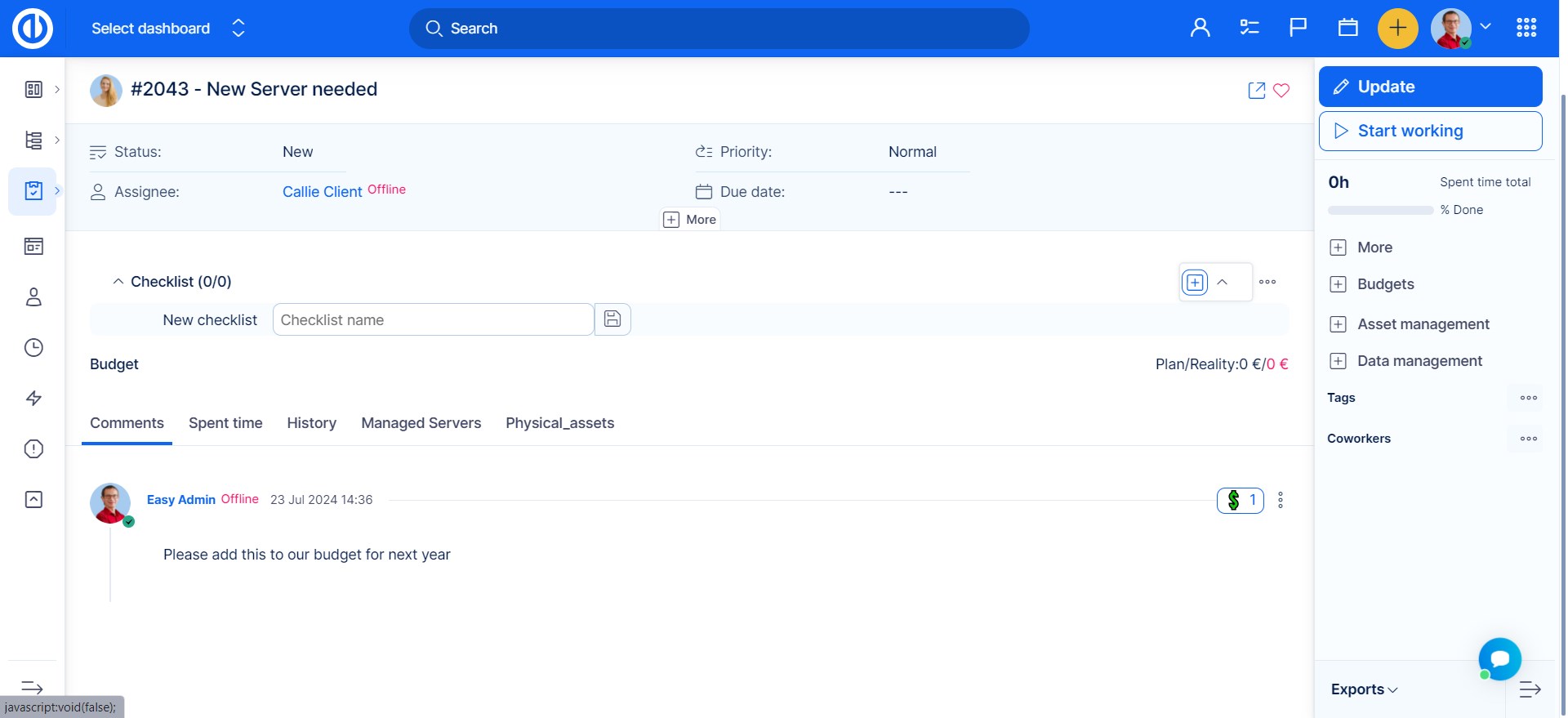Toggle the dollar reaction on comment
The width and height of the screenshot is (1568, 718).
(1240, 500)
